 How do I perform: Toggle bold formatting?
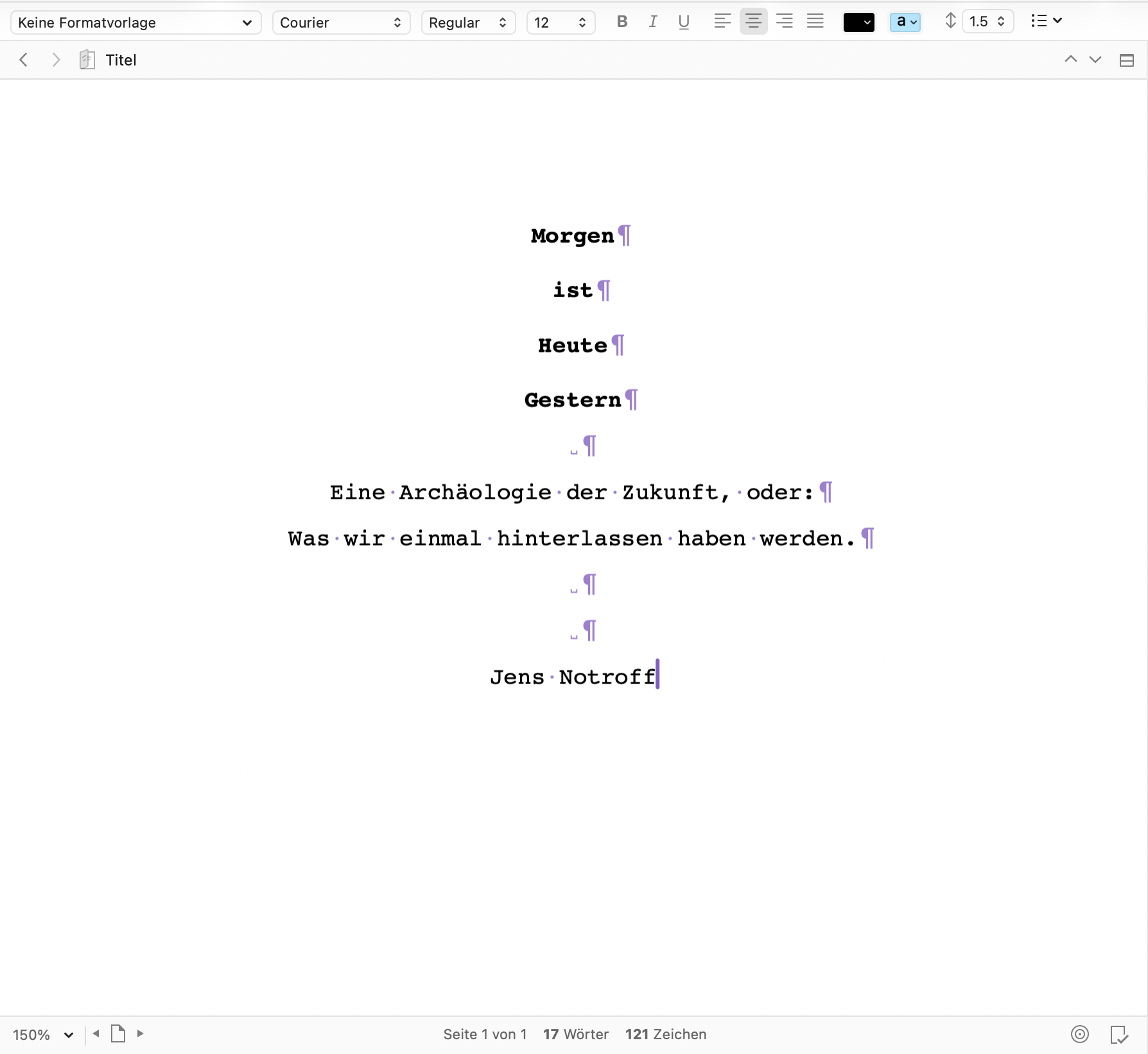tap(622, 22)
